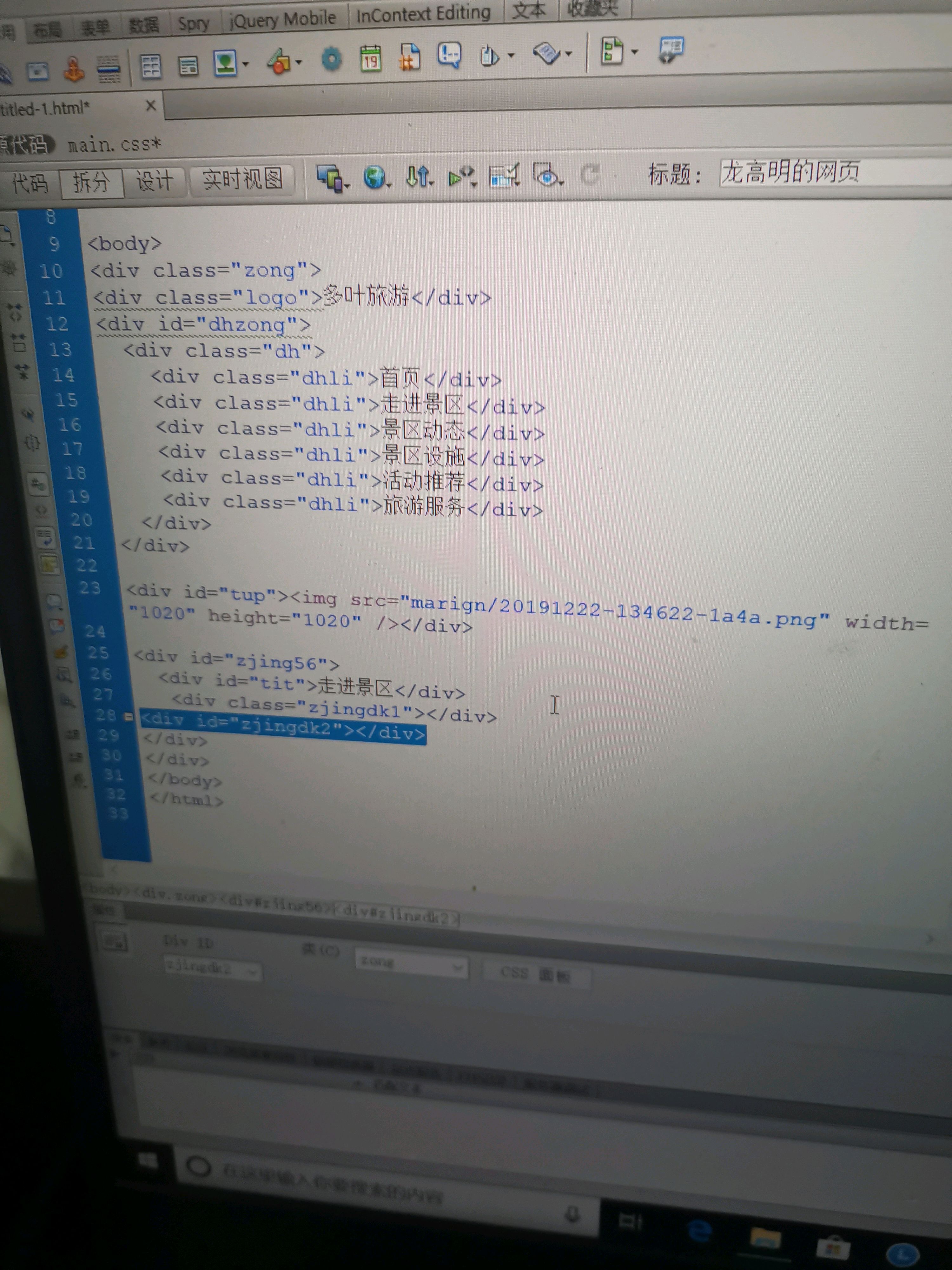Click the Server-Side Include icon
Image resolution: width=952 pixels, height=1270 pixels.
tap(409, 57)
